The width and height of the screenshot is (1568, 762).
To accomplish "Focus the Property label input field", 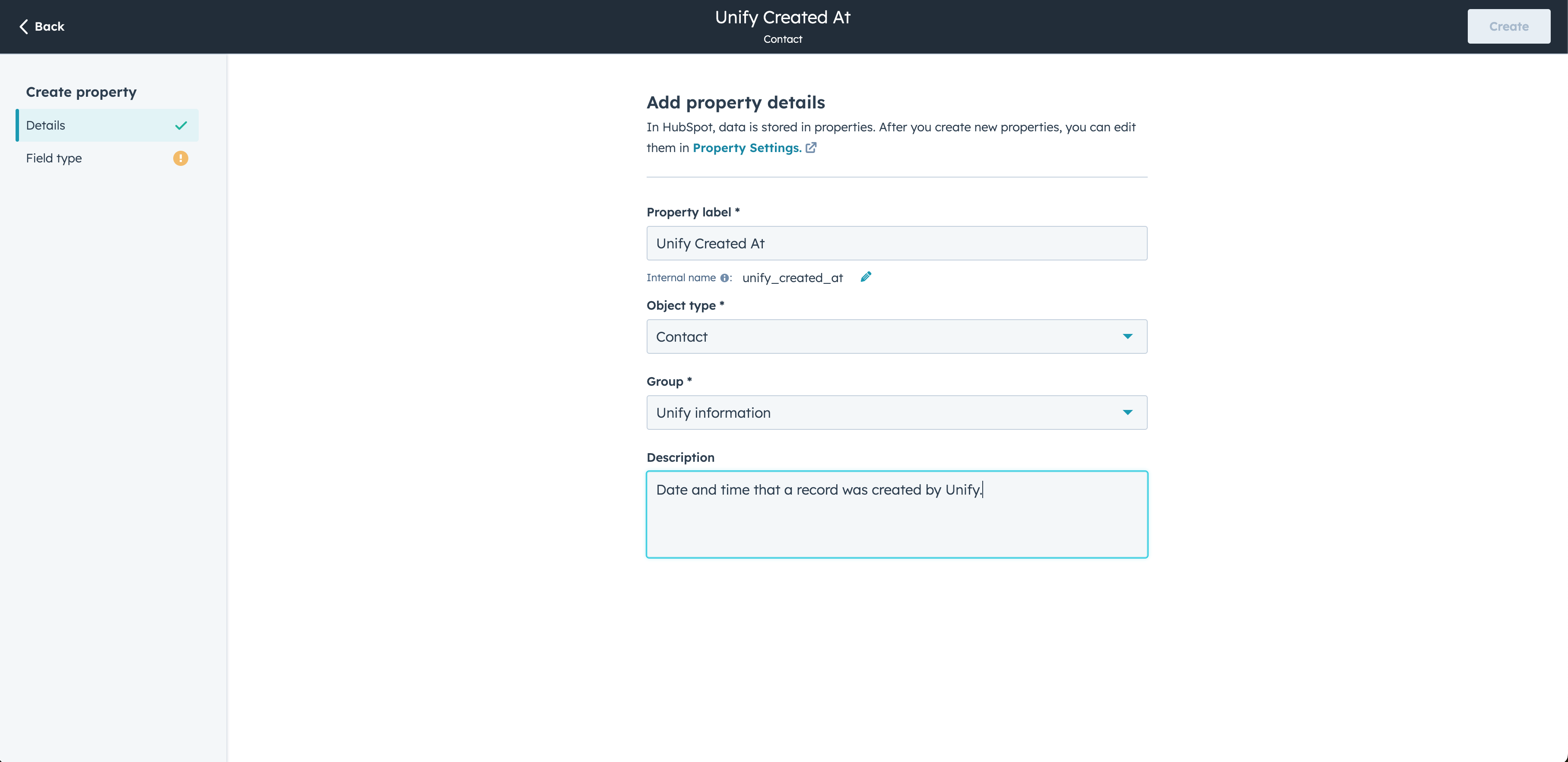I will 896,244.
